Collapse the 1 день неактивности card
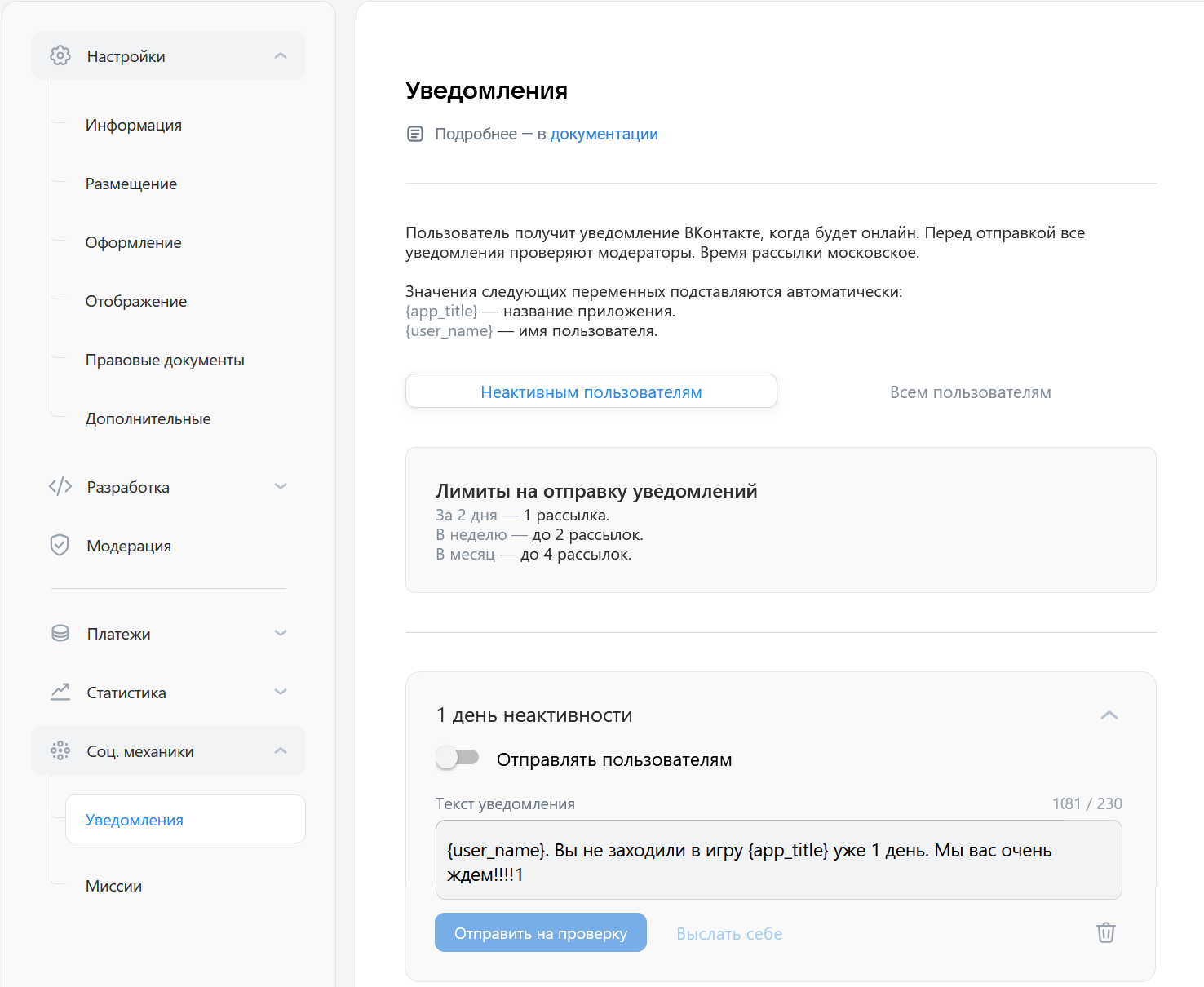Viewport: 1204px width, 987px height. click(1109, 715)
